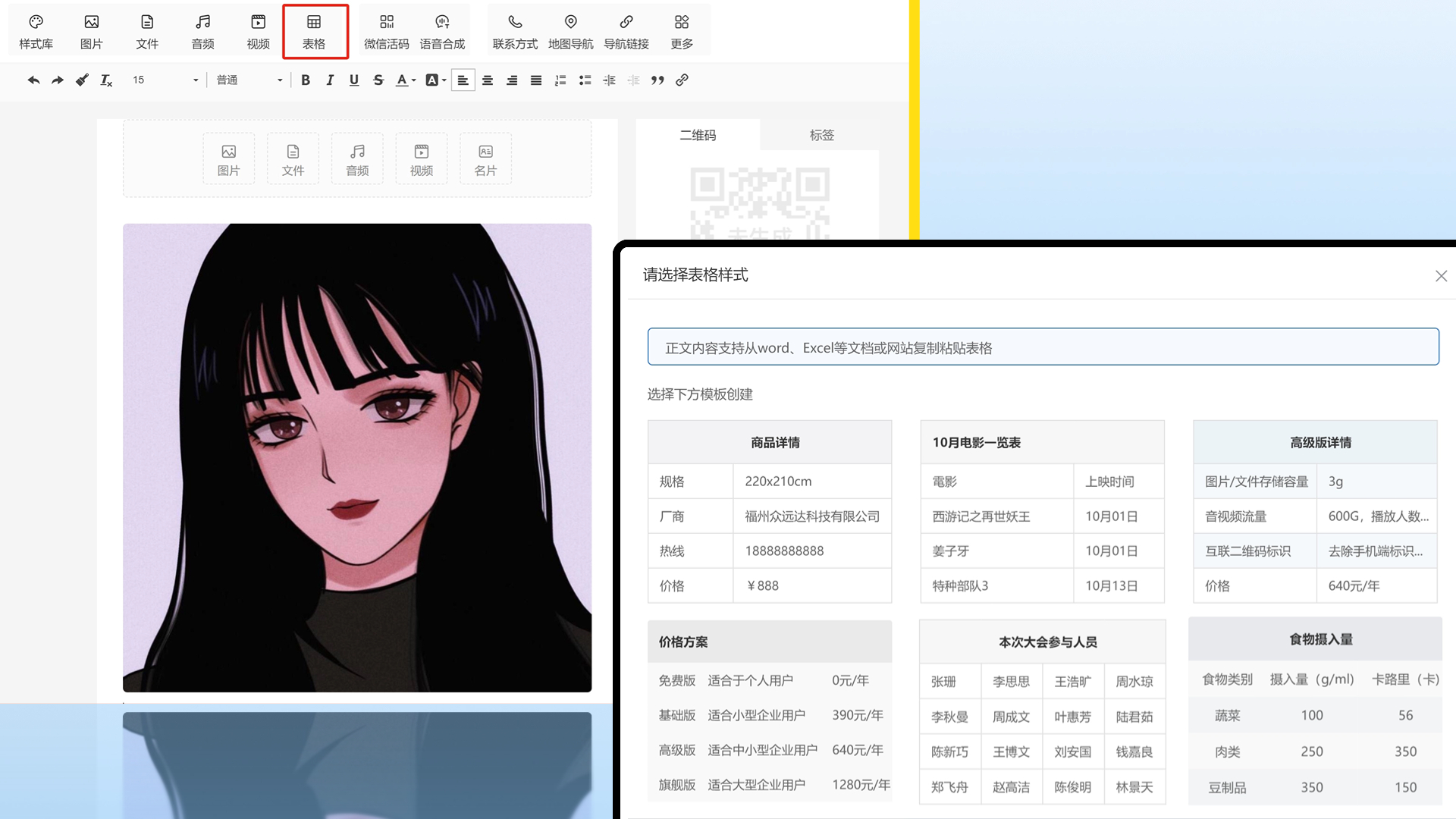
Task: Toggle blockquote formatting
Action: tap(657, 80)
